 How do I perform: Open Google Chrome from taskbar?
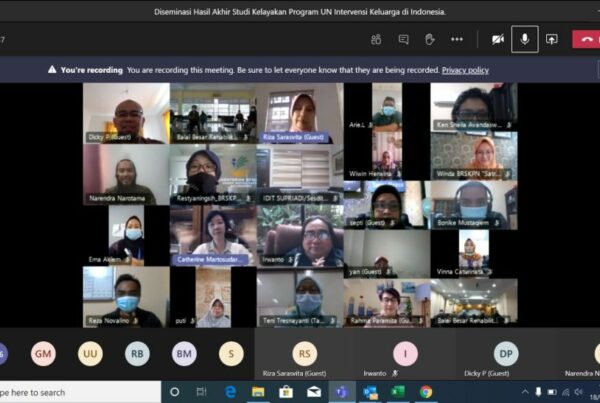pos(426,392)
